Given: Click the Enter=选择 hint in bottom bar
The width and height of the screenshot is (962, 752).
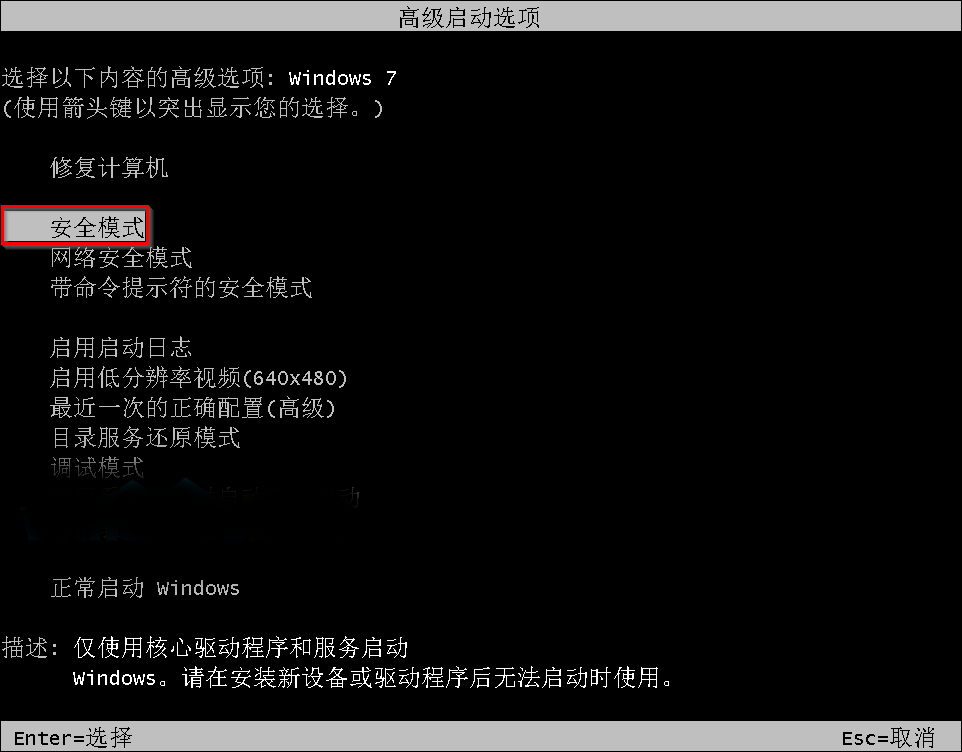Looking at the screenshot, I should click(72, 737).
